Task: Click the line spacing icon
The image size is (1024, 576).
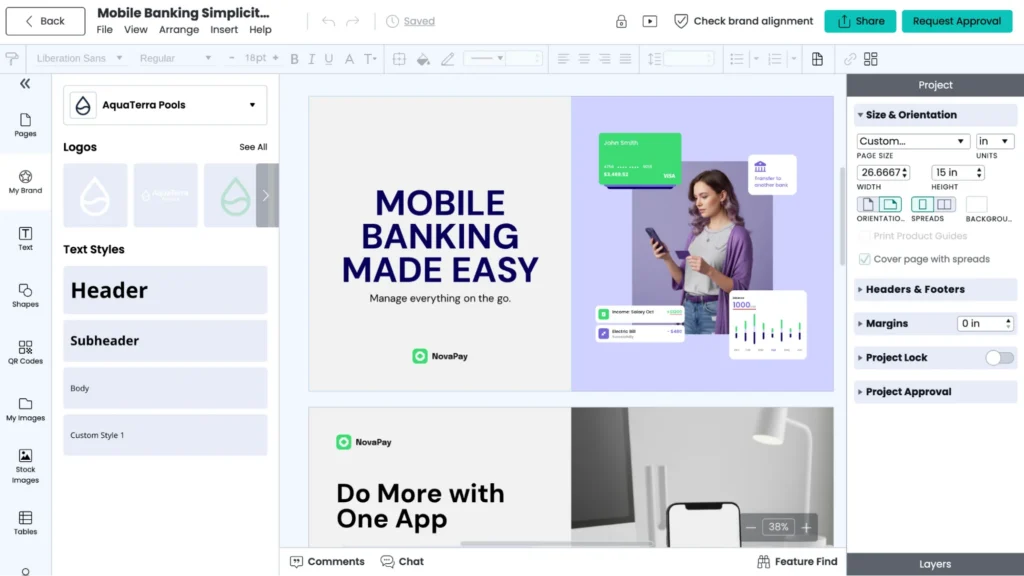Action: coord(654,59)
